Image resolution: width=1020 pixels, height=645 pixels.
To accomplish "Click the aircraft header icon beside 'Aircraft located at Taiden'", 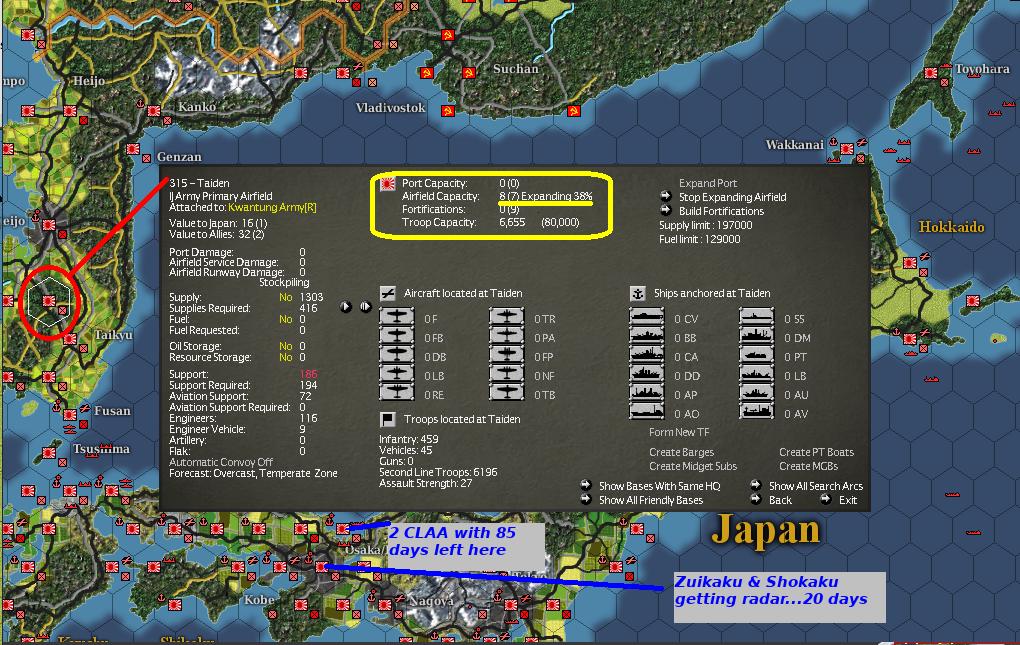I will point(388,293).
